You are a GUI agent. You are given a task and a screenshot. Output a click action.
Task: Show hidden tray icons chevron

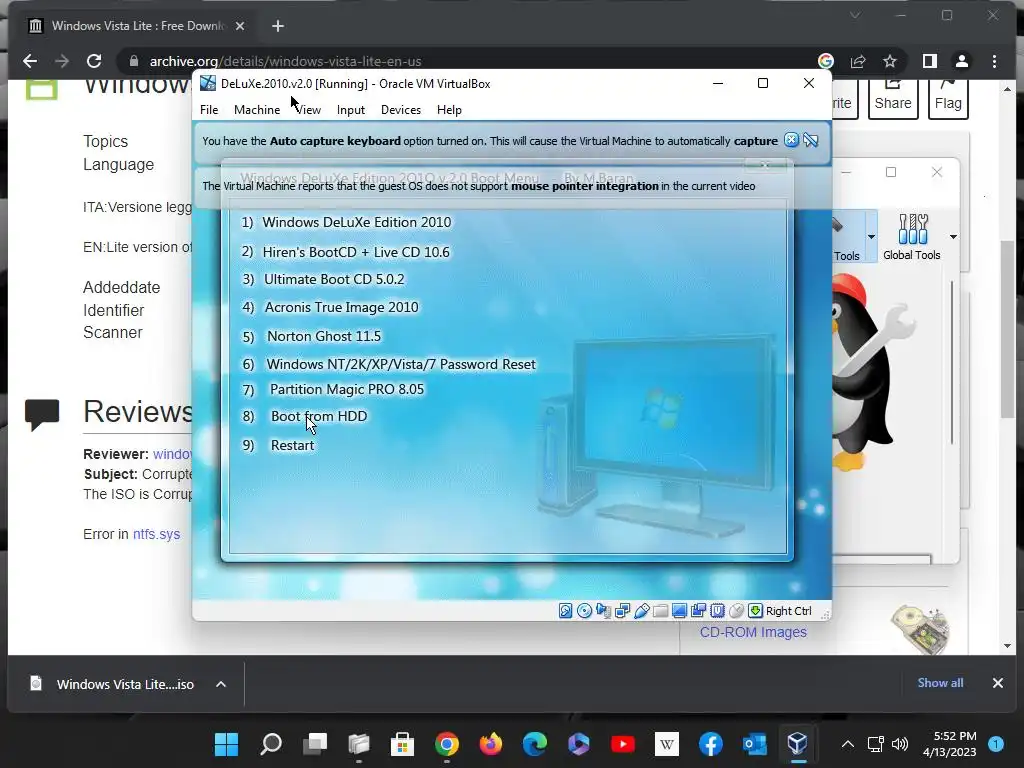[x=848, y=744]
